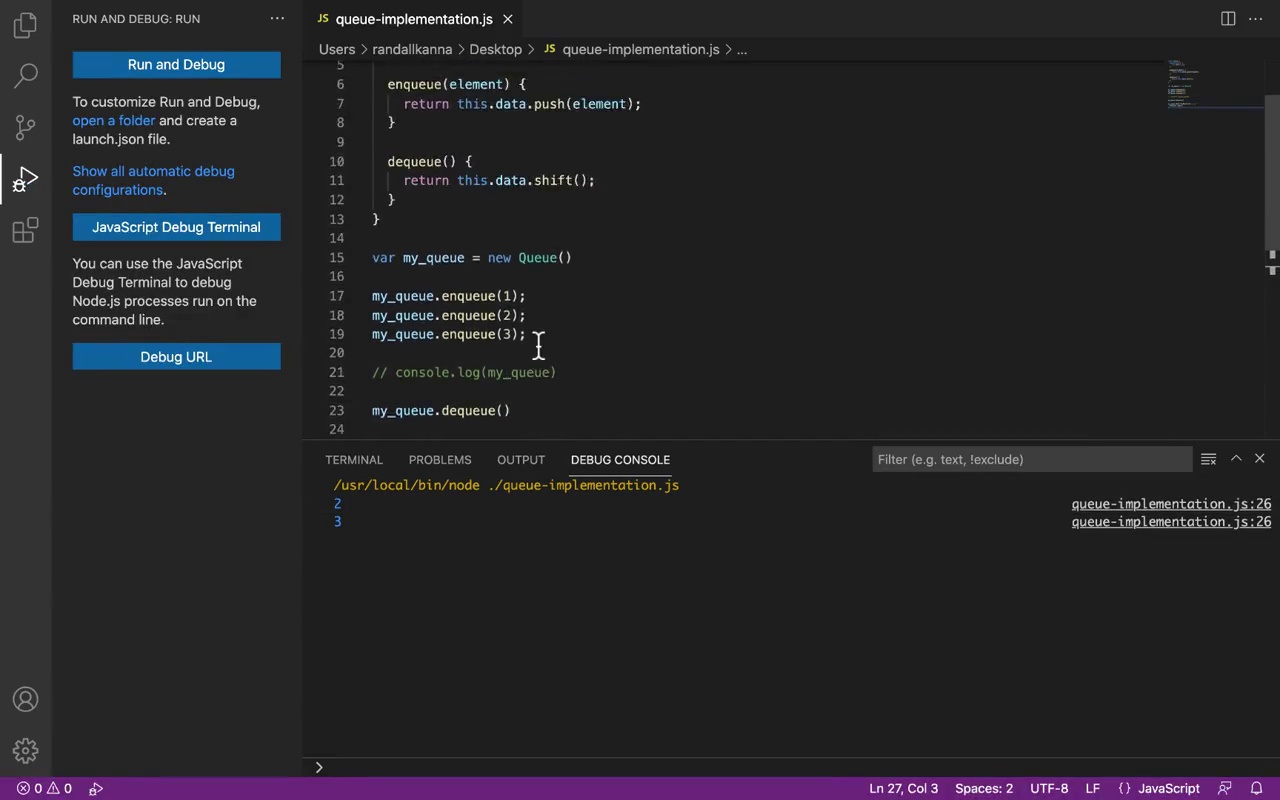Open the Accounts menu icon
Image resolution: width=1280 pixels, height=800 pixels.
tap(26, 699)
